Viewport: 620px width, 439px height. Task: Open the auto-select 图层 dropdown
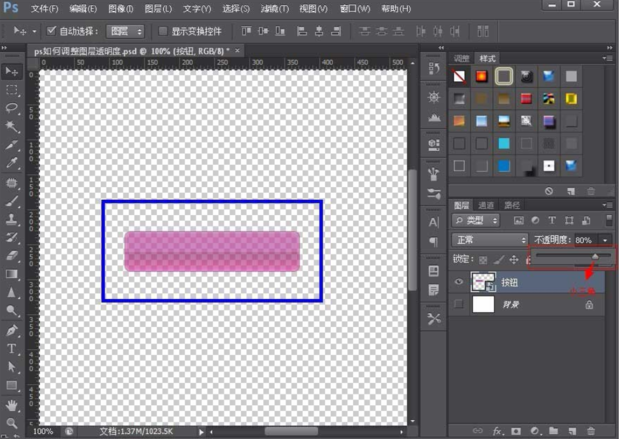coord(125,31)
